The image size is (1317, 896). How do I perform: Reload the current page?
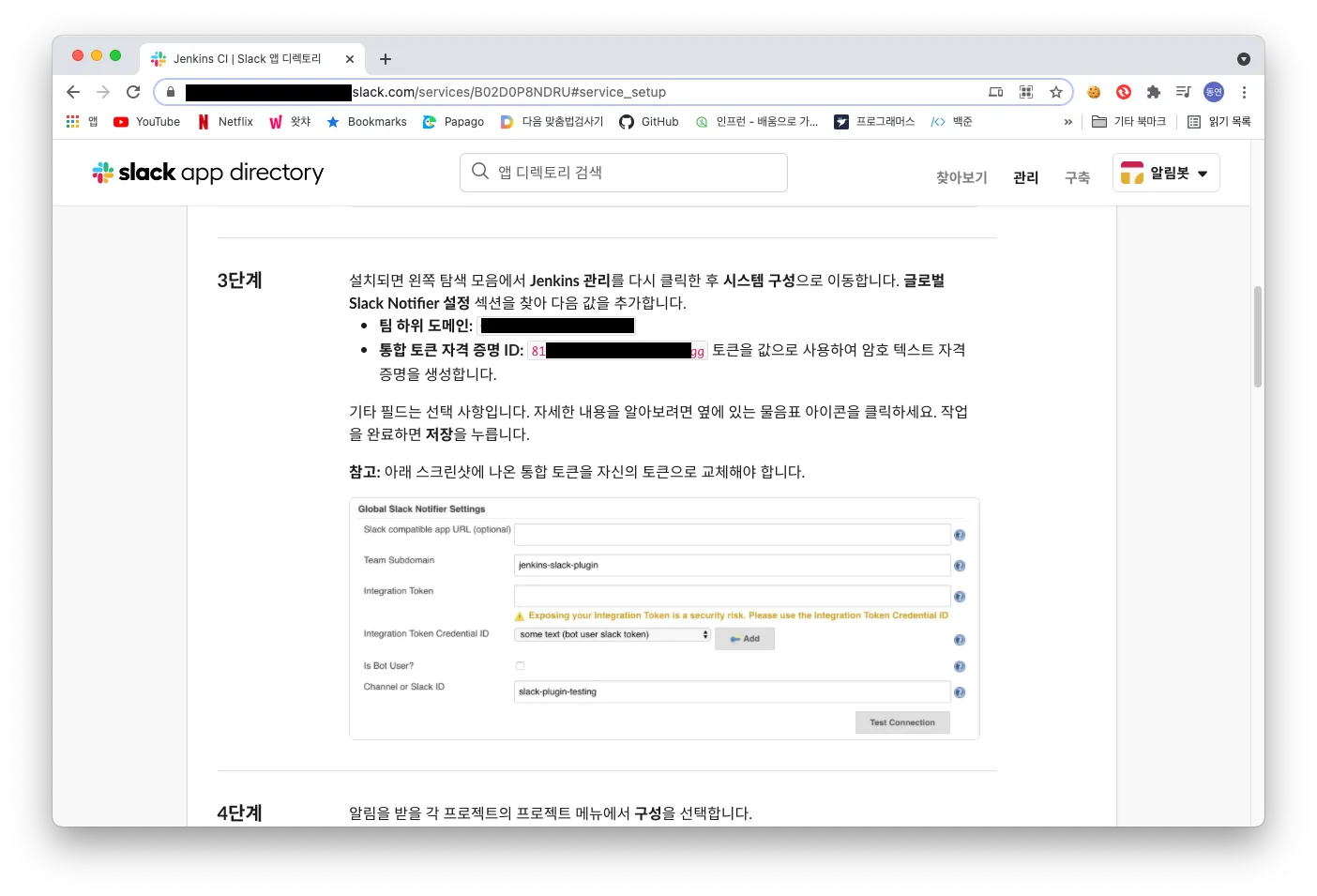click(133, 92)
